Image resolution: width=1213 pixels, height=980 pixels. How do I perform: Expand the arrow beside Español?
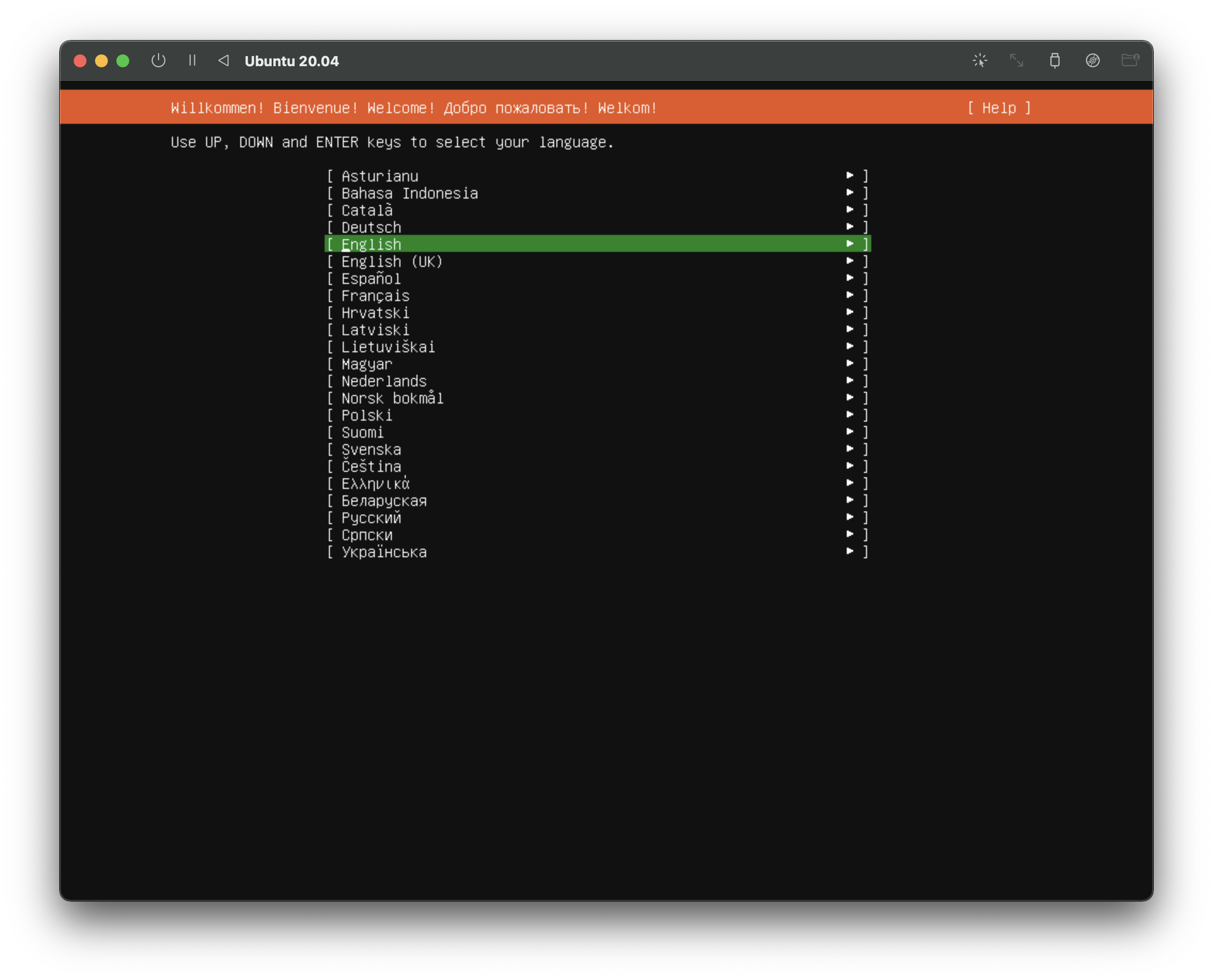coord(850,278)
